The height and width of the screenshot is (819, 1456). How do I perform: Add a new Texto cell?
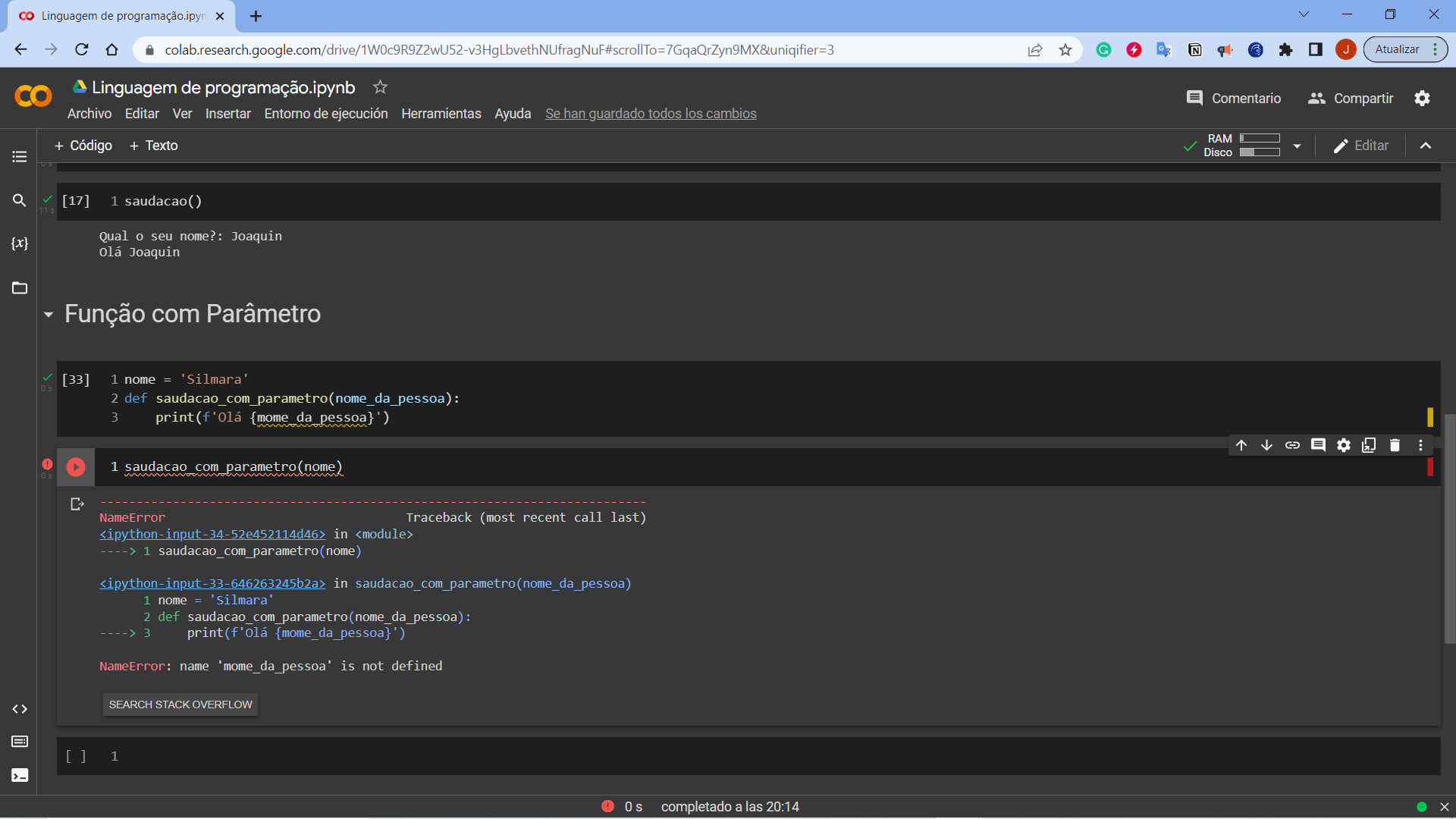(154, 146)
